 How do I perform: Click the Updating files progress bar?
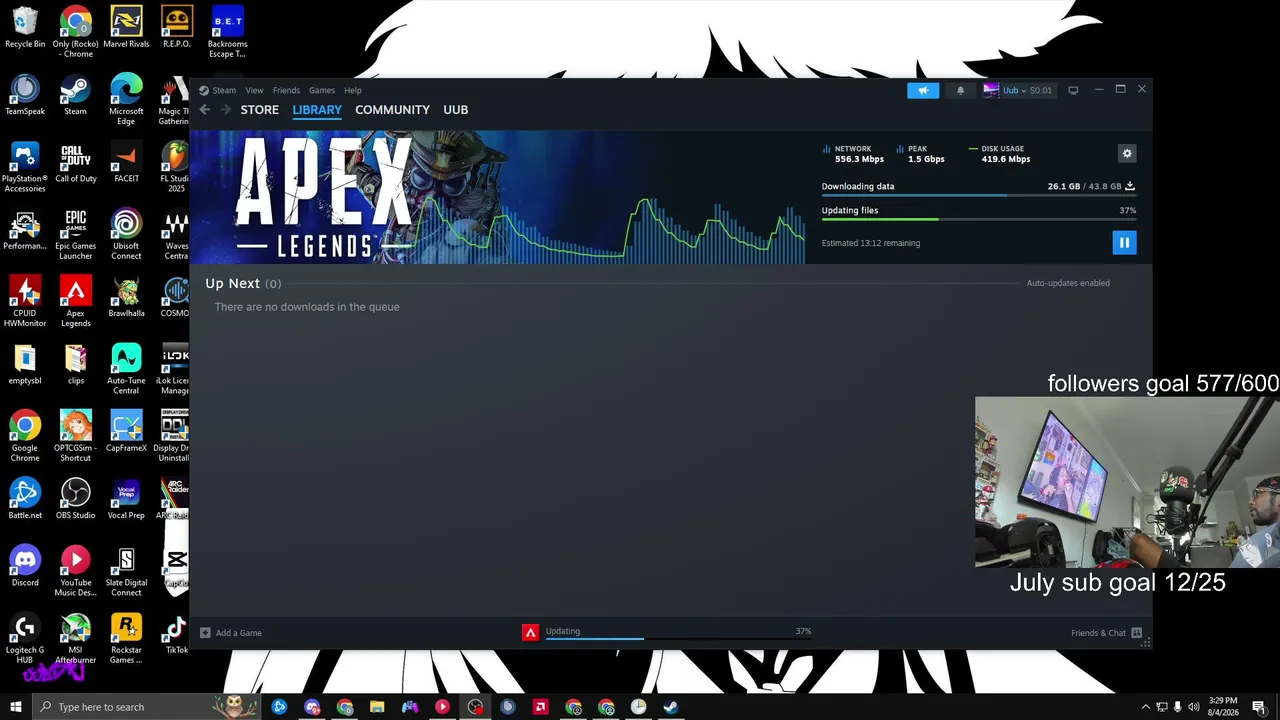tap(978, 219)
